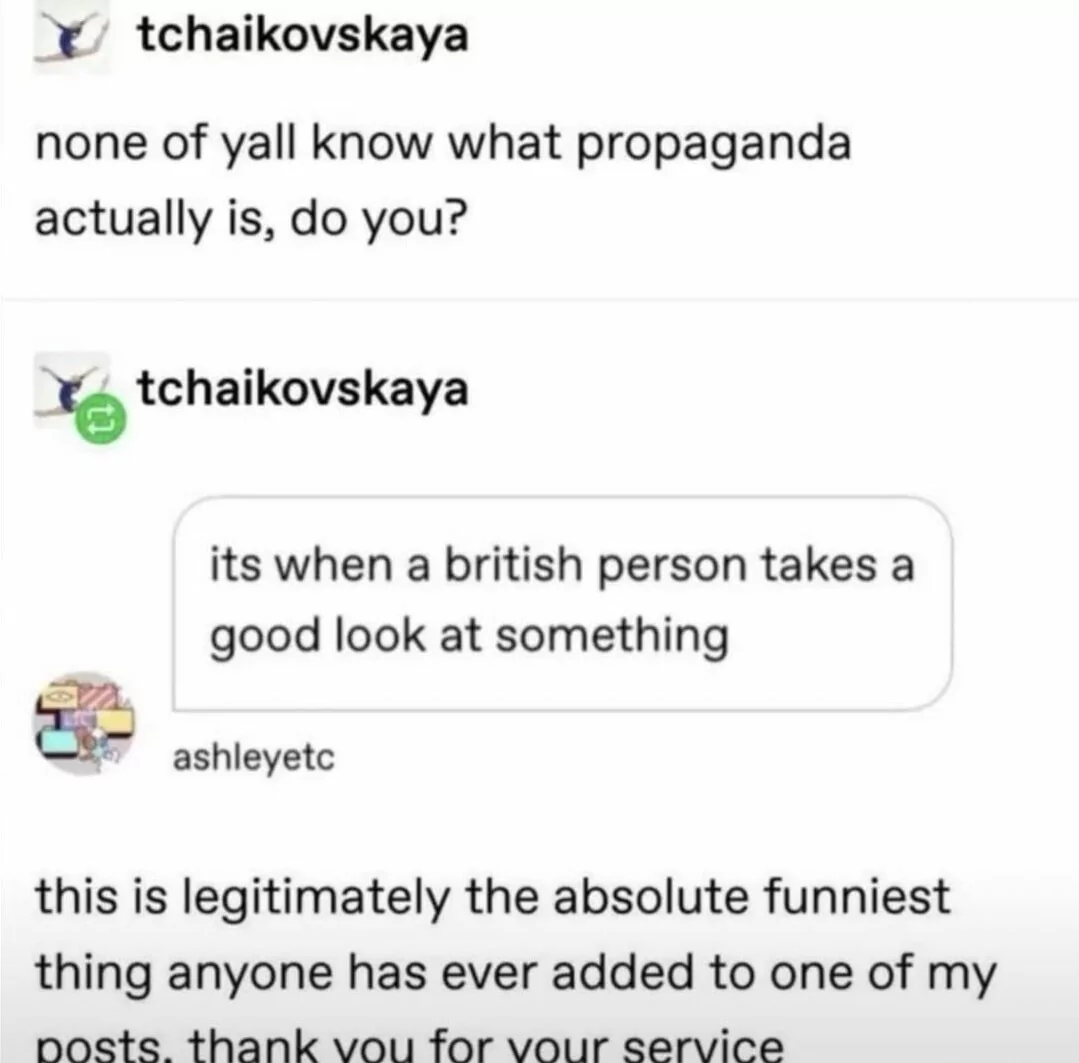Open tchaikovskaya's avatar on the original post
Screen dimensions: 1079x1063
72,36
